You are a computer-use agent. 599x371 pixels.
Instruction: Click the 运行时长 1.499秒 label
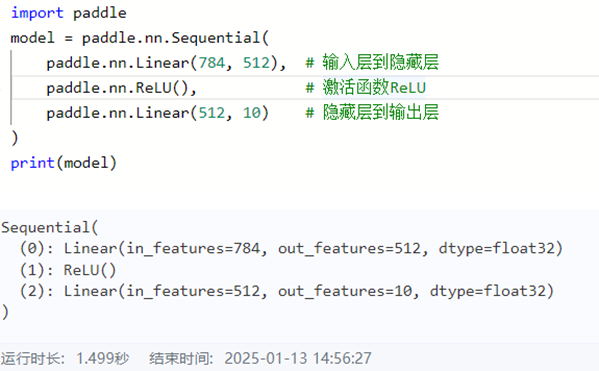point(65,358)
